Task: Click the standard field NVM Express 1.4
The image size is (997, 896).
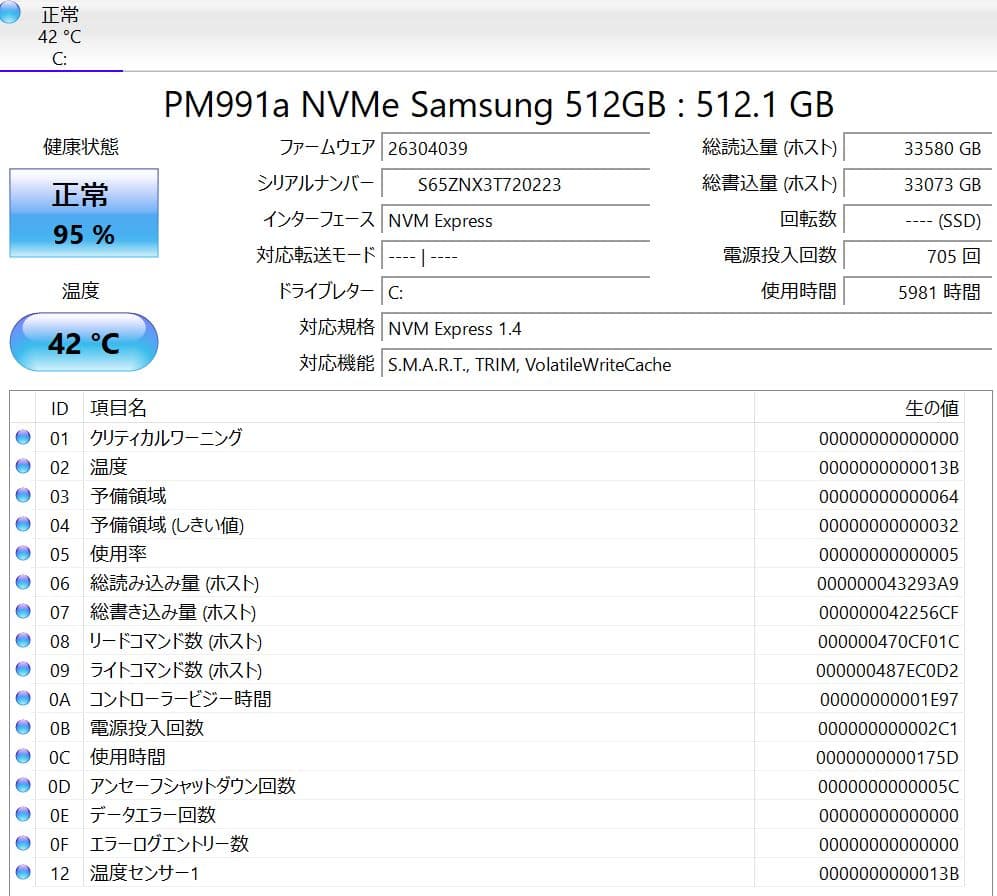Action: point(687,329)
